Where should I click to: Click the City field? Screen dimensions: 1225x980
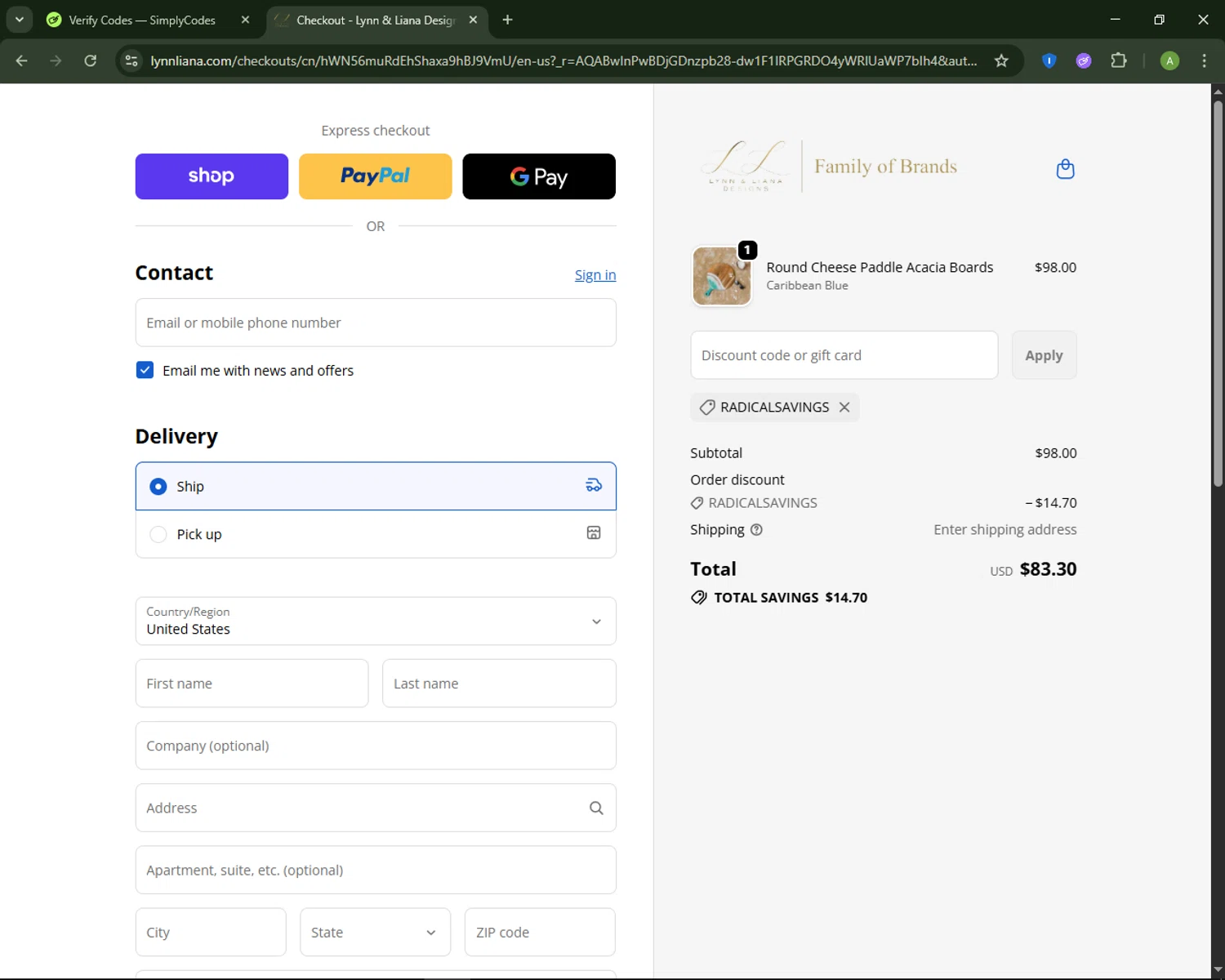click(211, 932)
